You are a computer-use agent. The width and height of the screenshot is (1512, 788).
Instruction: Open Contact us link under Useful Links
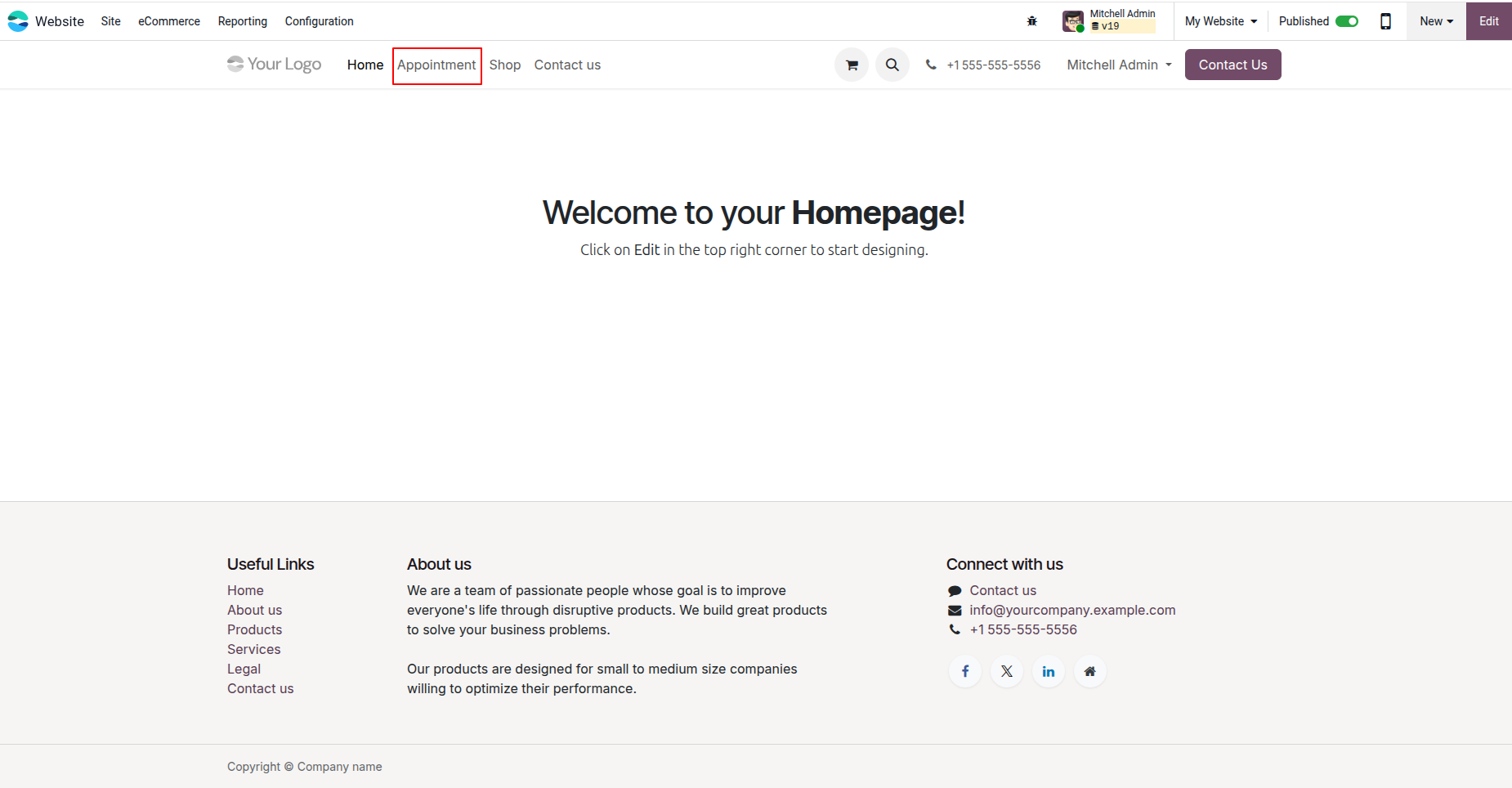coord(260,688)
